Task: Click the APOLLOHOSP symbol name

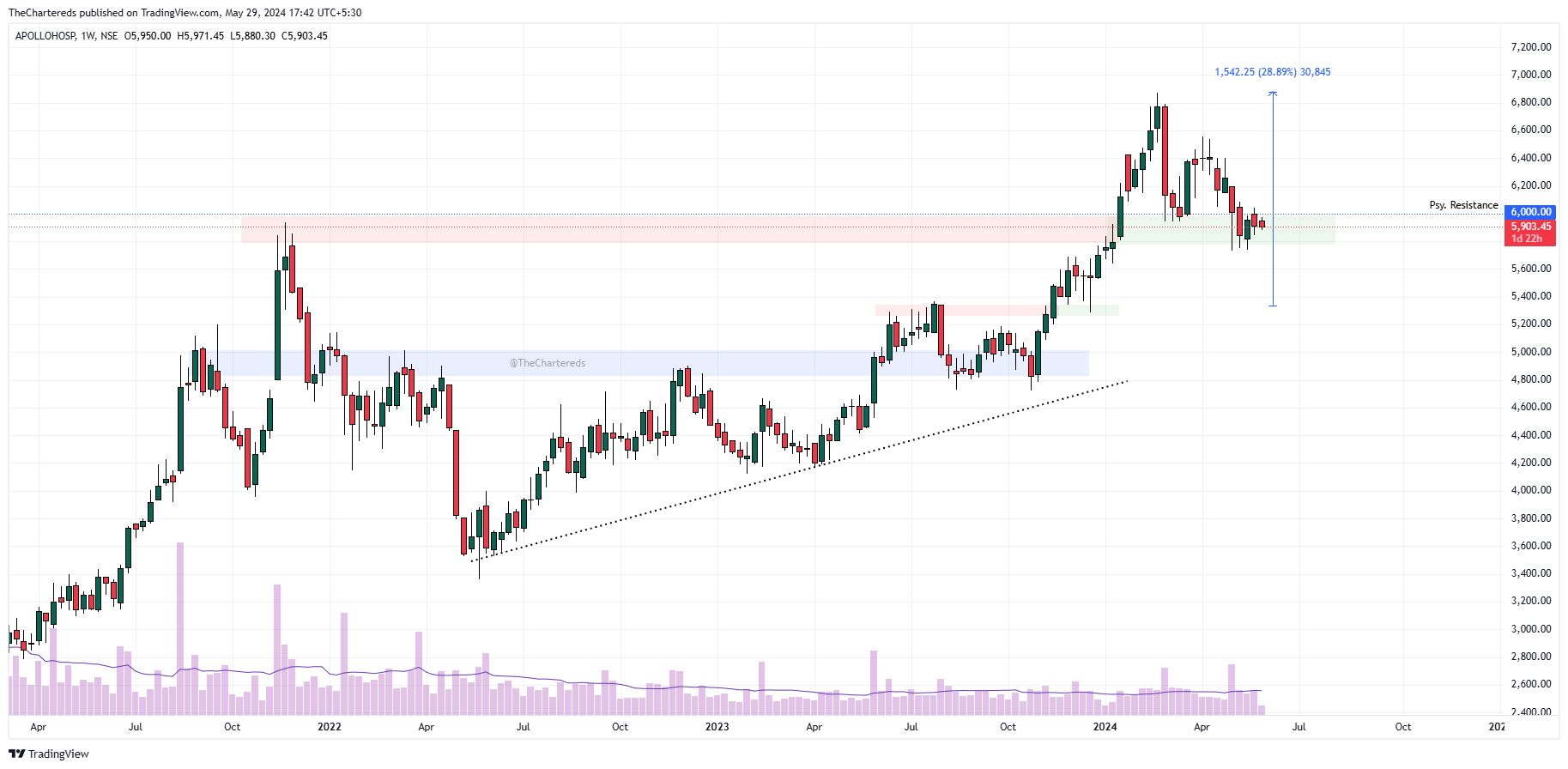Action: coord(45,36)
